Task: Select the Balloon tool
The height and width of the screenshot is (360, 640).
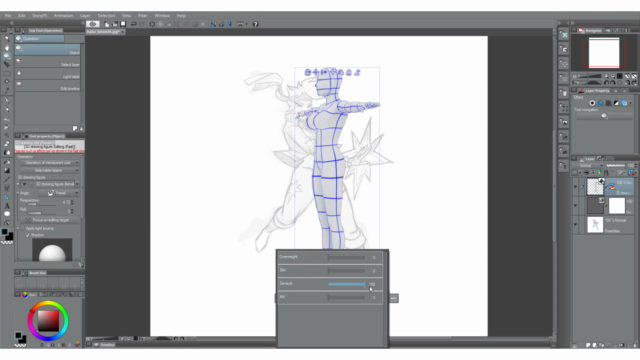Action: click(x=7, y=214)
